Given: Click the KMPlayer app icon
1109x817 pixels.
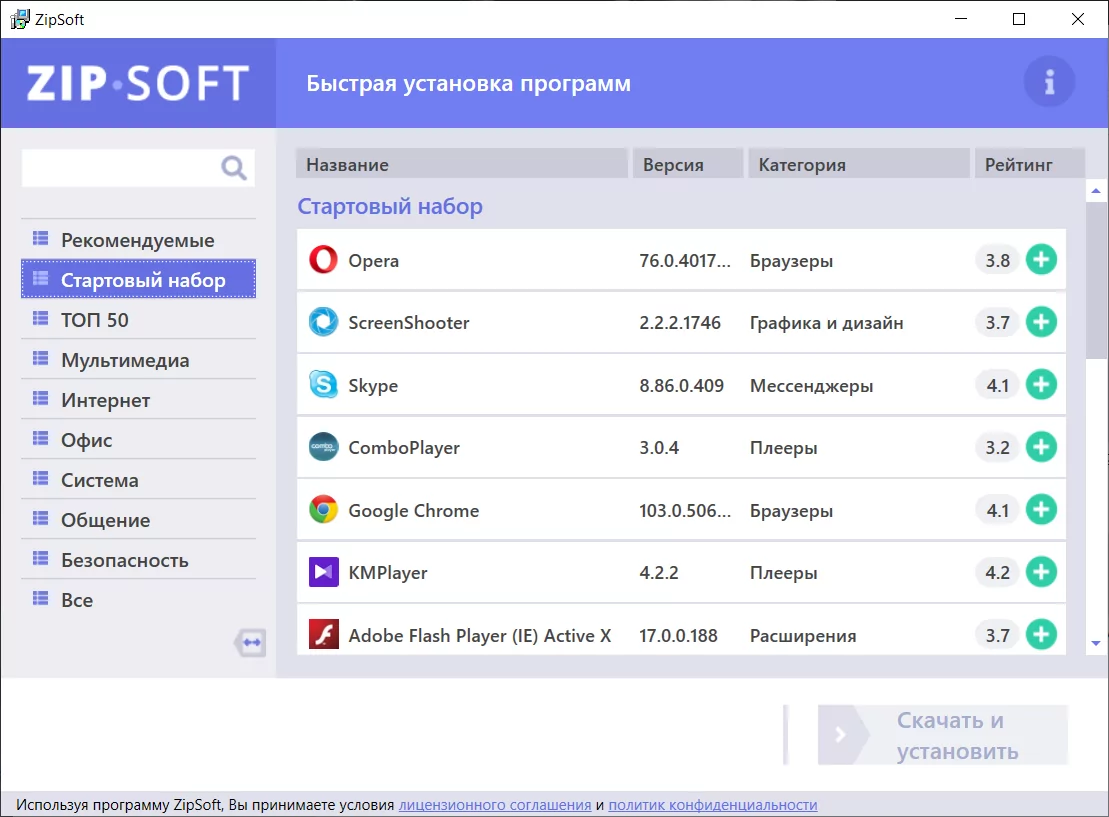Looking at the screenshot, I should click(323, 572).
